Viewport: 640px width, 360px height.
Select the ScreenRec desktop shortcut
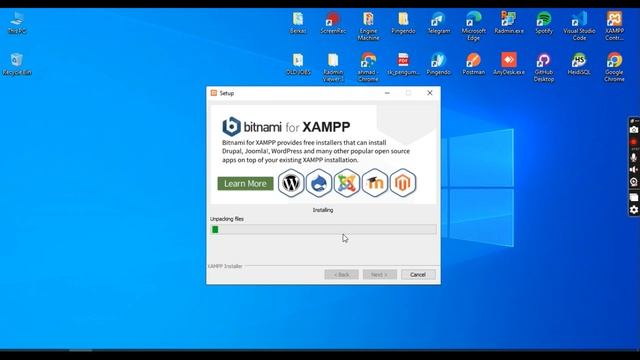point(333,23)
